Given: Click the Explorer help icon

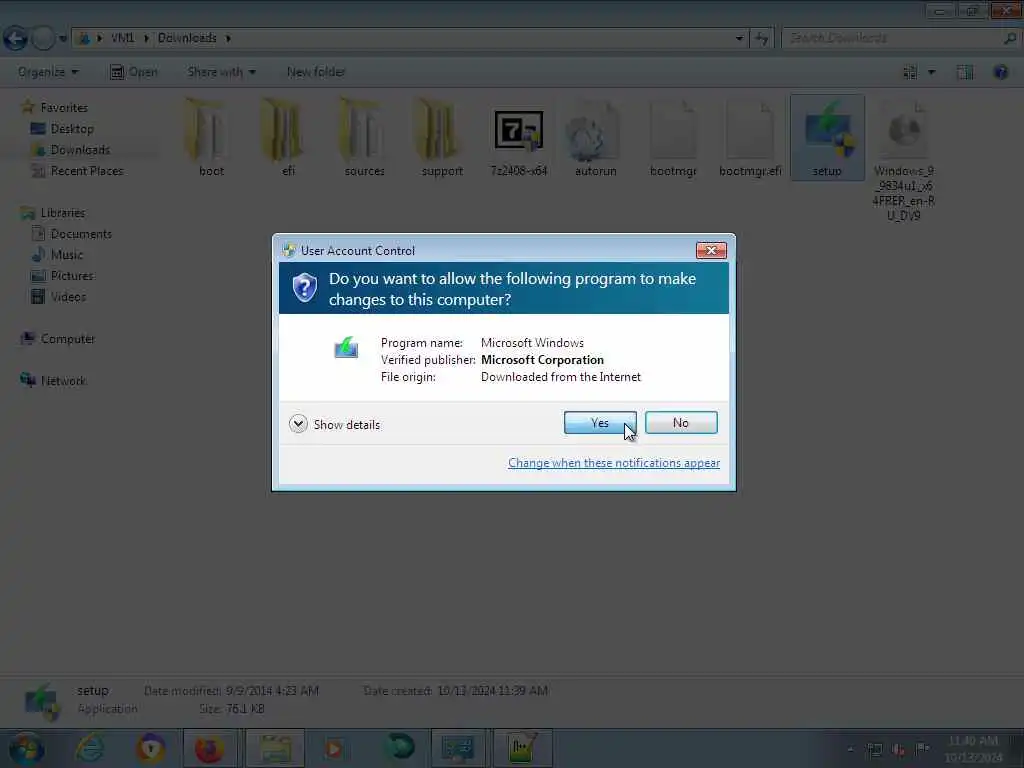Looking at the screenshot, I should coord(1000,72).
